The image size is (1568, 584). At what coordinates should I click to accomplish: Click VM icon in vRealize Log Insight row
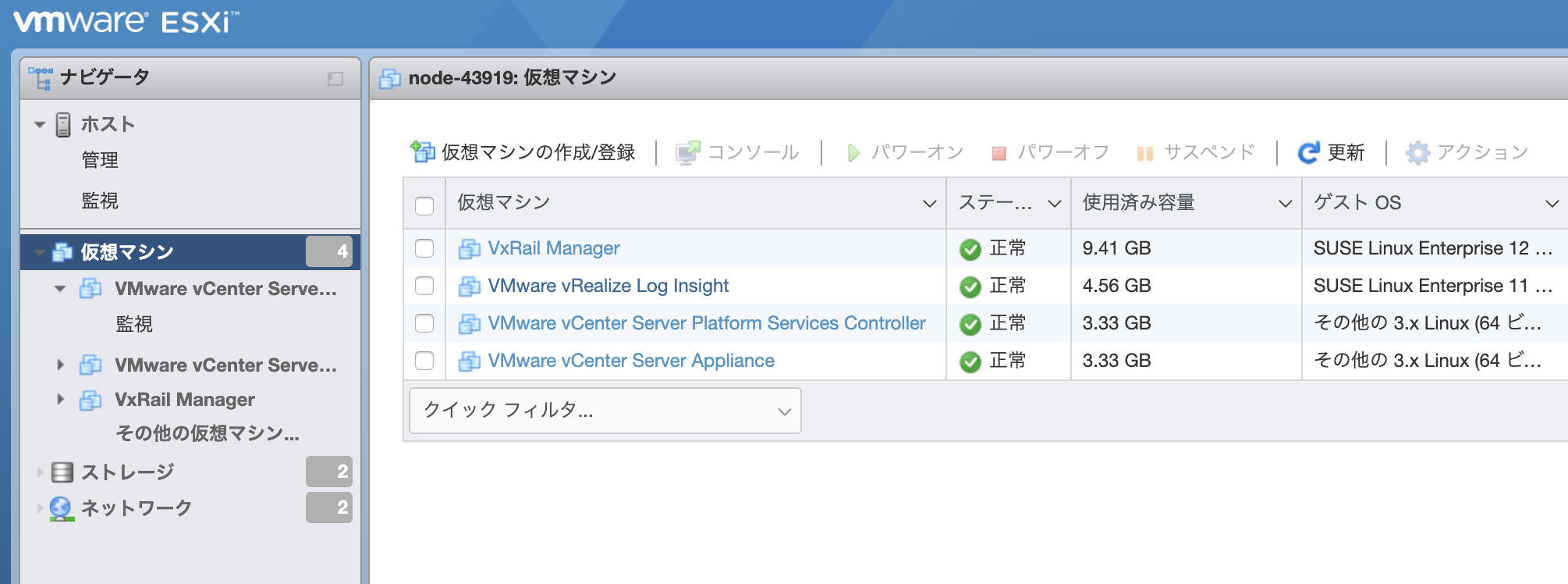click(470, 287)
